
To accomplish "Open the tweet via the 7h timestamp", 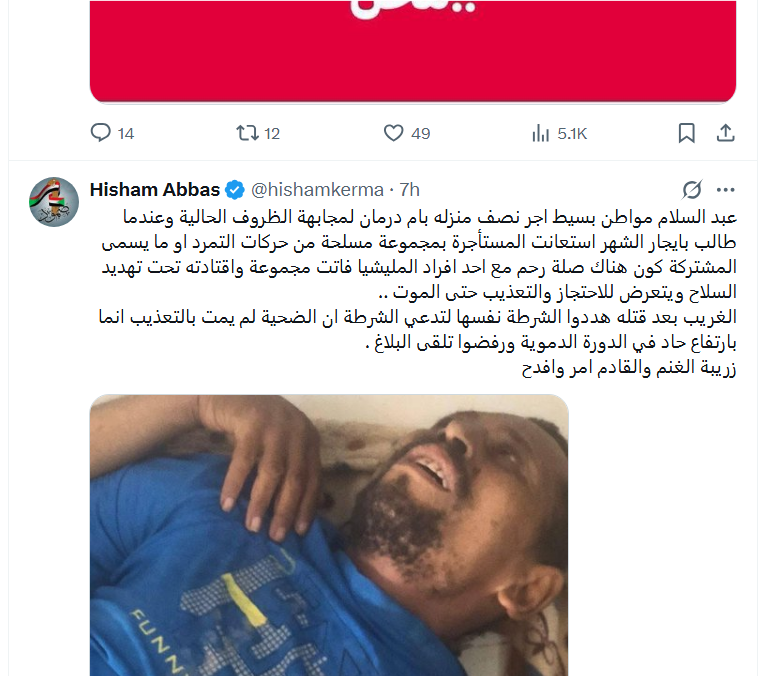I will click(410, 190).
